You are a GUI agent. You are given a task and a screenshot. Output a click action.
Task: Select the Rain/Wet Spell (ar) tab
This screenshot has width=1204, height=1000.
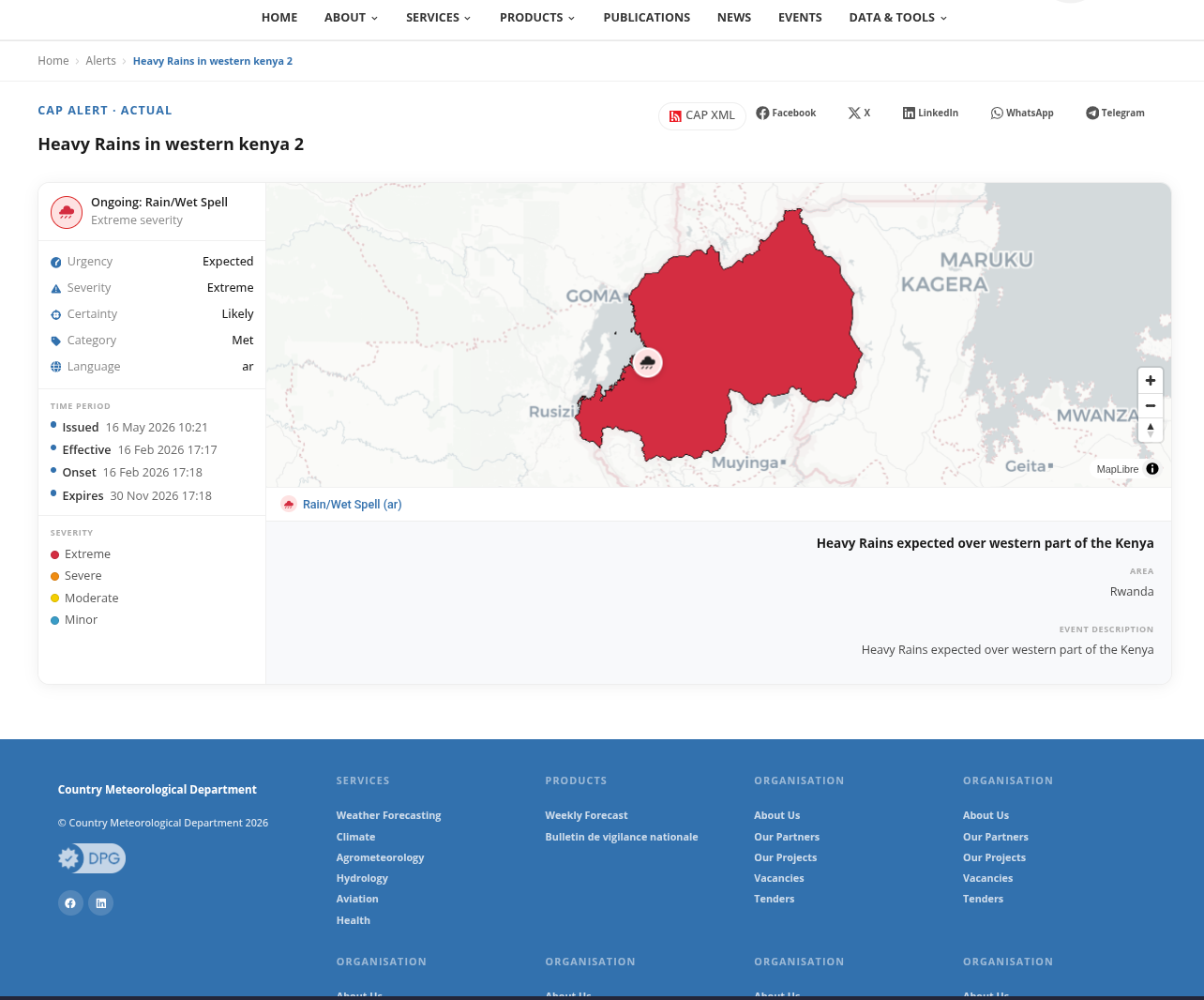click(x=341, y=505)
